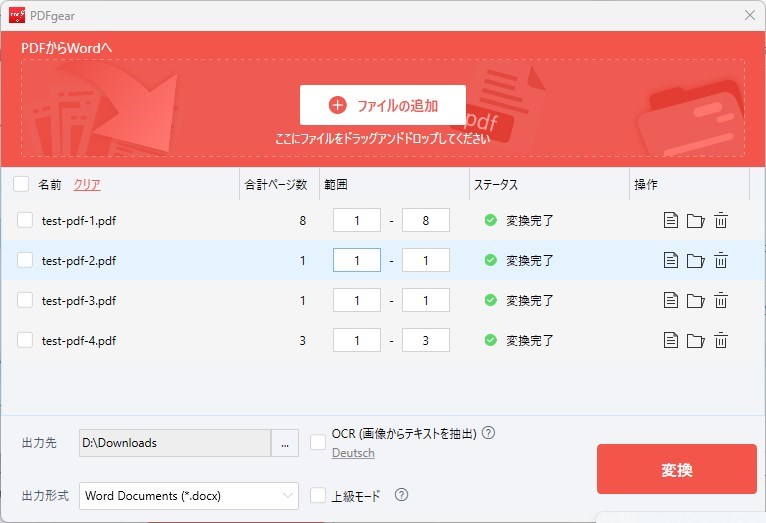Open converted document for test-pdf-2.pdf
The width and height of the screenshot is (766, 523).
671,260
